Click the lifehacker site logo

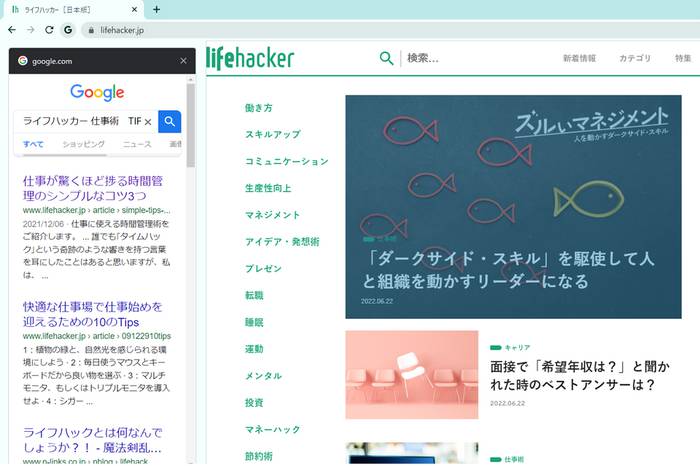250,58
